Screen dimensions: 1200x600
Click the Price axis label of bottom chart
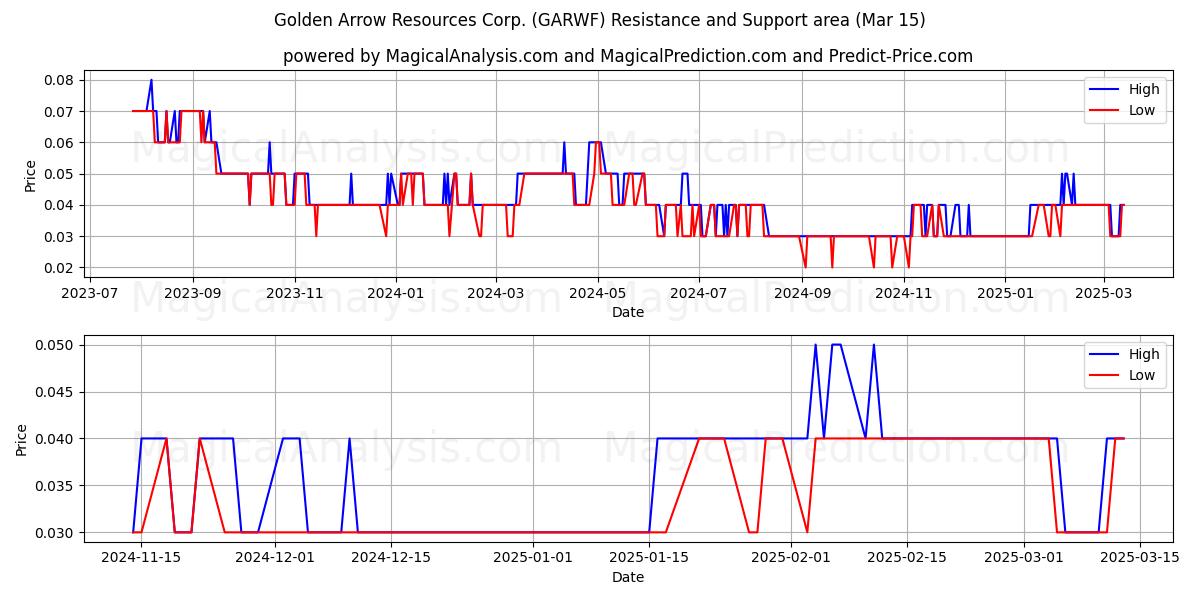[22, 439]
